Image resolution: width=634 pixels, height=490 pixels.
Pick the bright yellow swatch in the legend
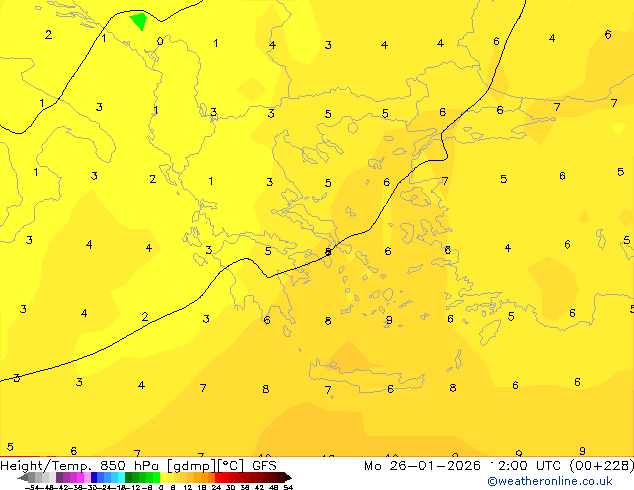click(x=163, y=477)
